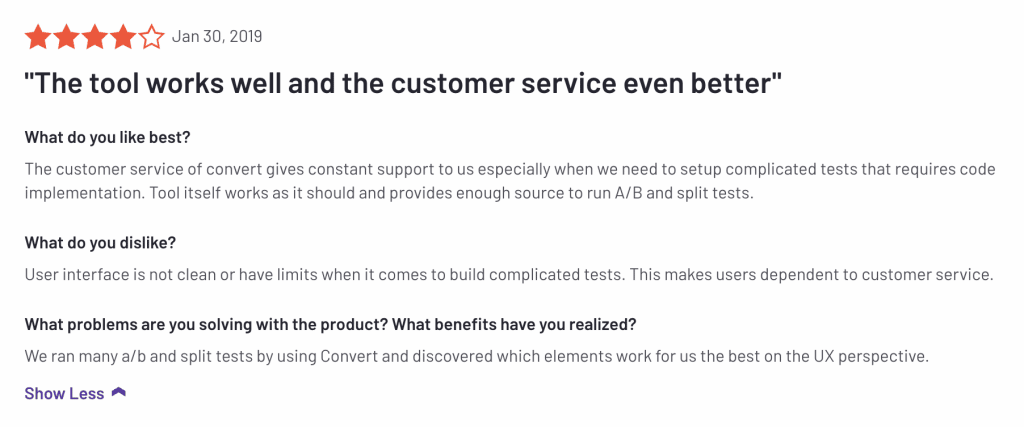
Task: Select the "What do you dislike?" heading
Action: coord(100,244)
